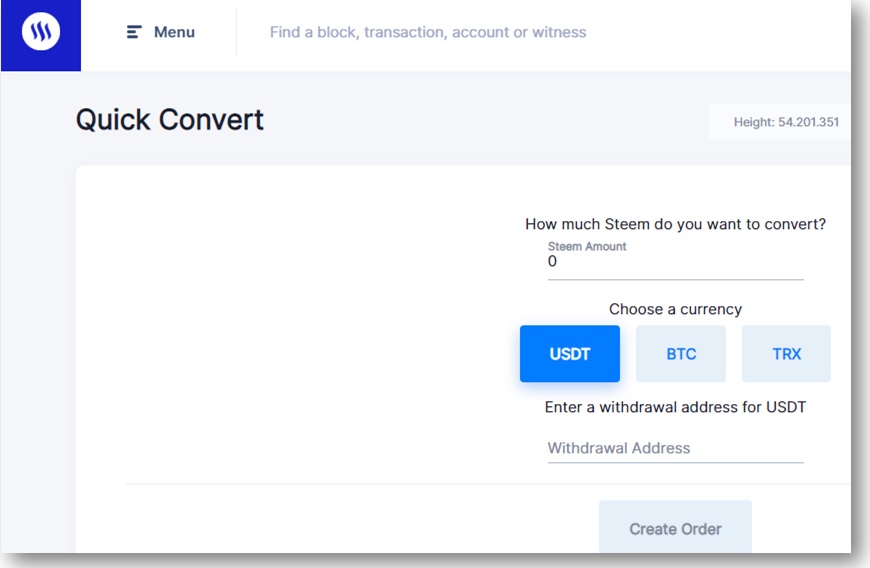Select USDT as the currency

tap(570, 354)
